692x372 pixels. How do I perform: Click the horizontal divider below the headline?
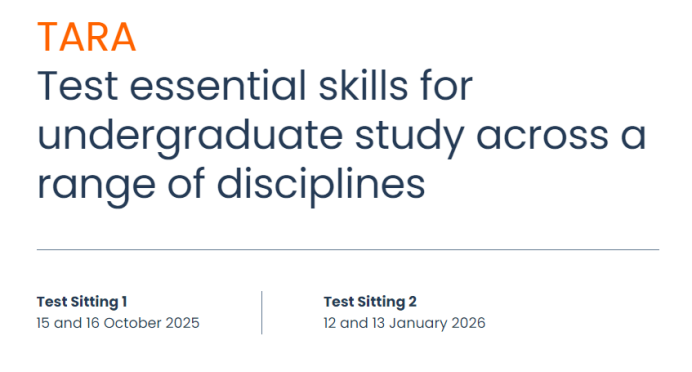pyautogui.click(x=348, y=250)
